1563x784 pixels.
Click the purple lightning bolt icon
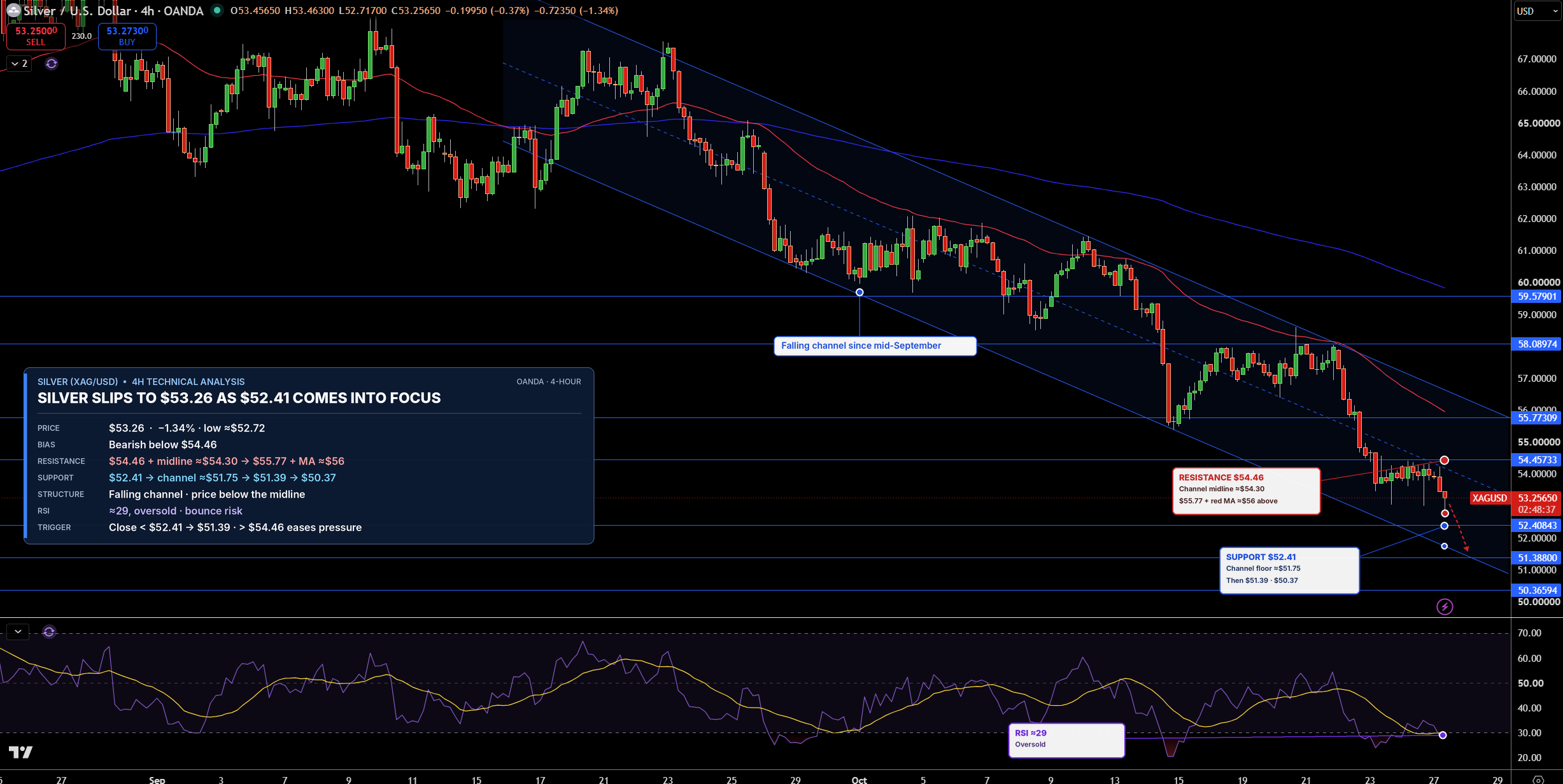(1445, 606)
